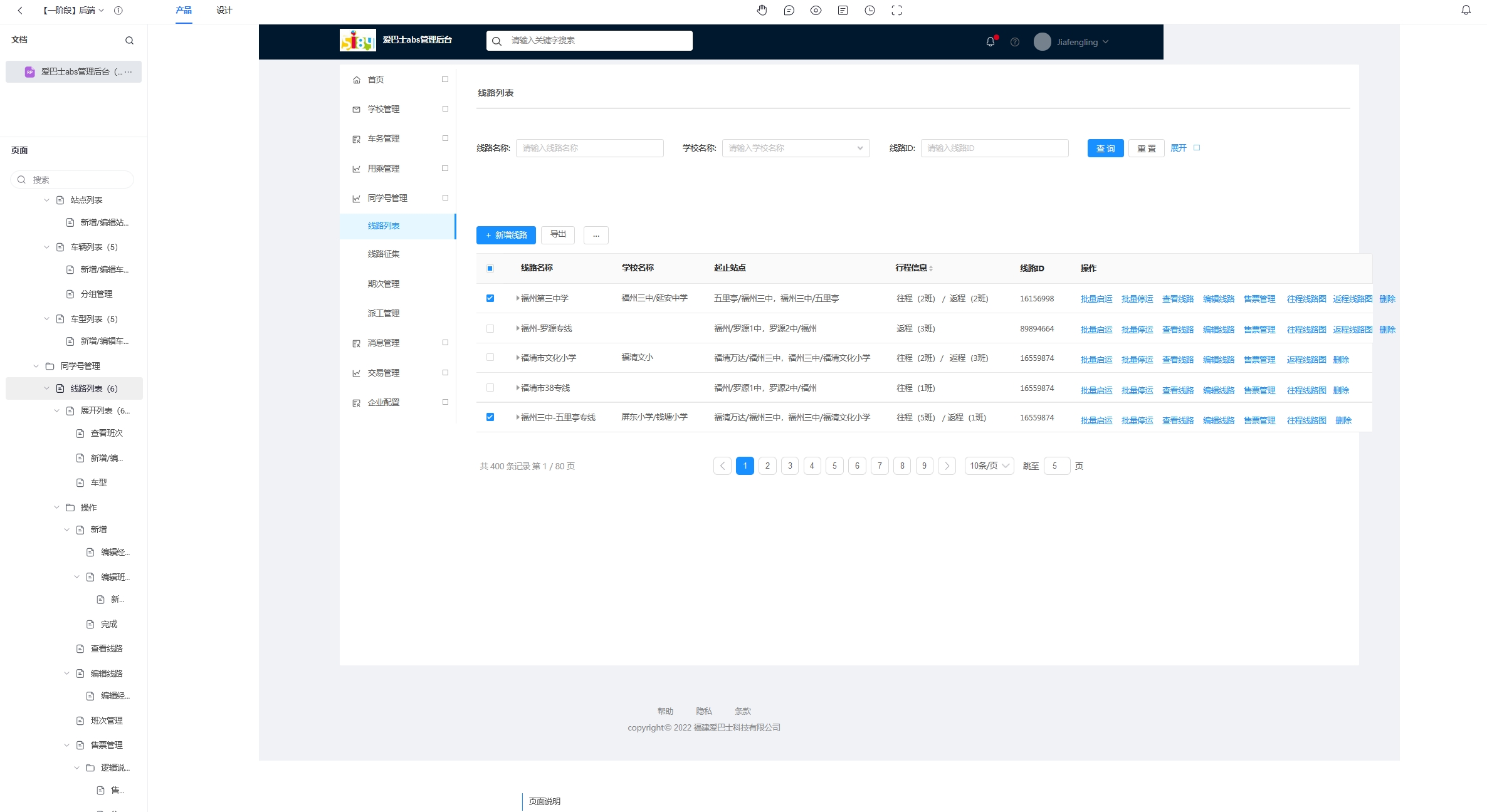Click the 线路名称 input field
1487x812 pixels.
point(589,148)
